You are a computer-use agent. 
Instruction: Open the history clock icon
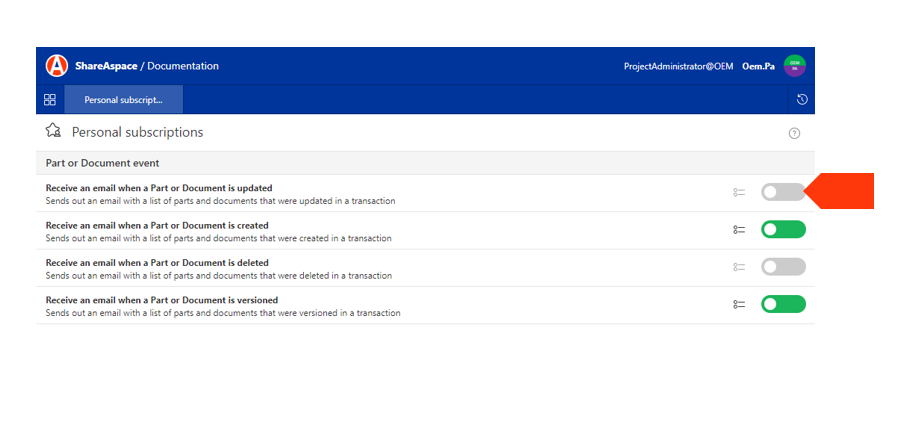[x=802, y=100]
